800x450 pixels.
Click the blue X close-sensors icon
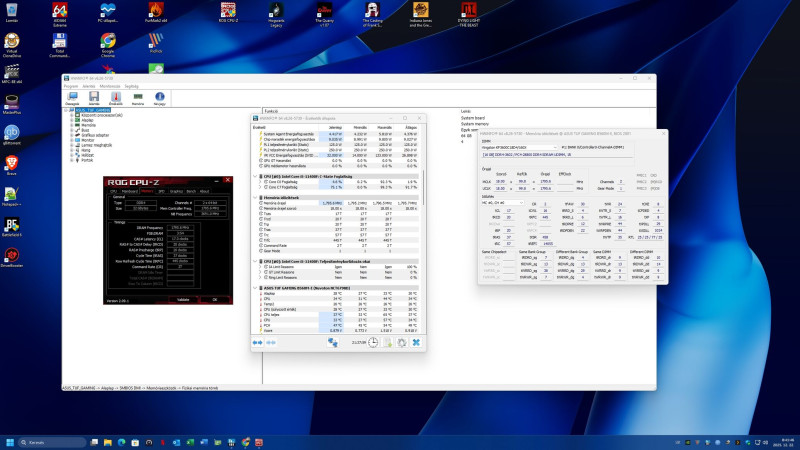(x=415, y=342)
